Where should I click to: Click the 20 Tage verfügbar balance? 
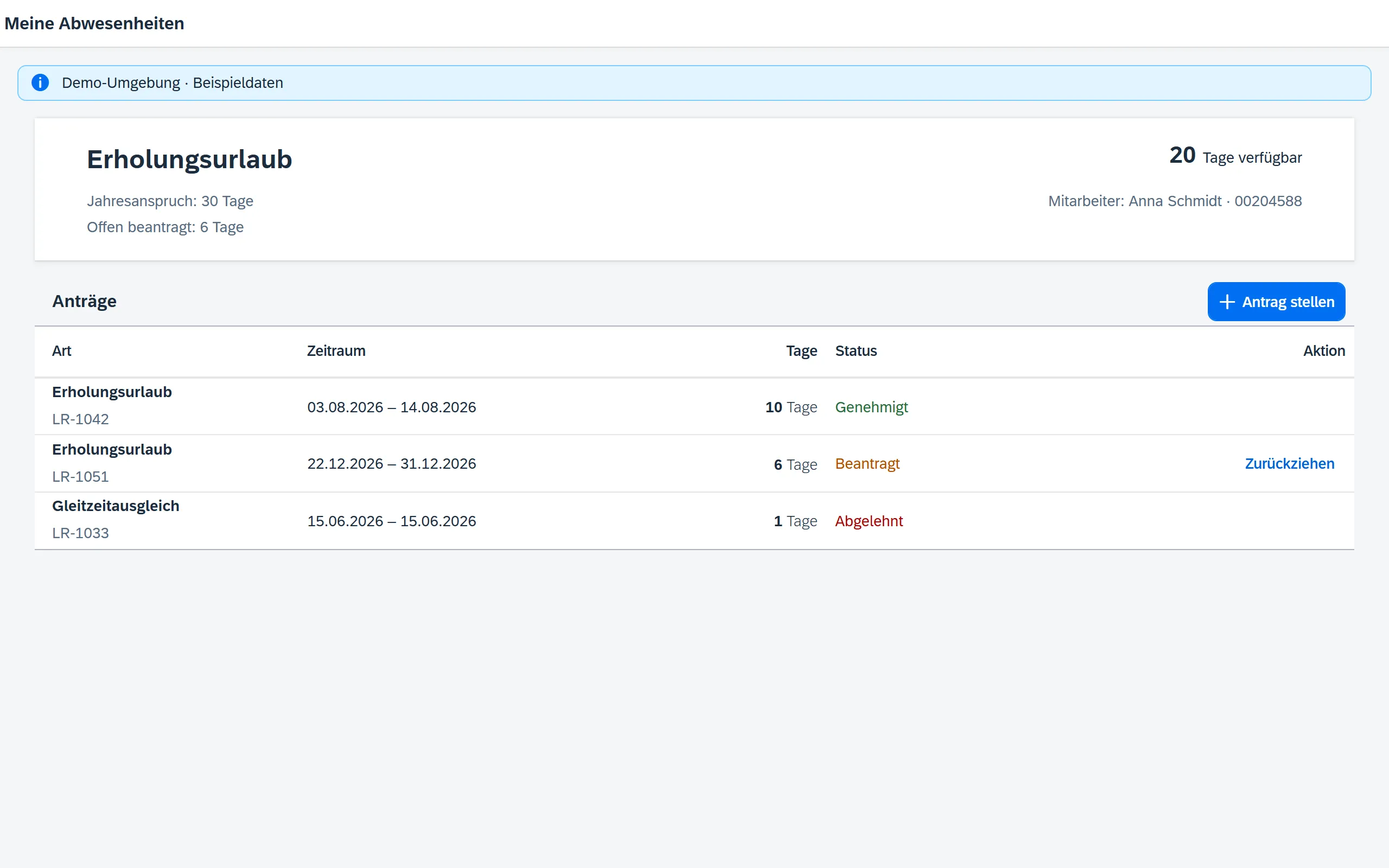(x=1235, y=156)
